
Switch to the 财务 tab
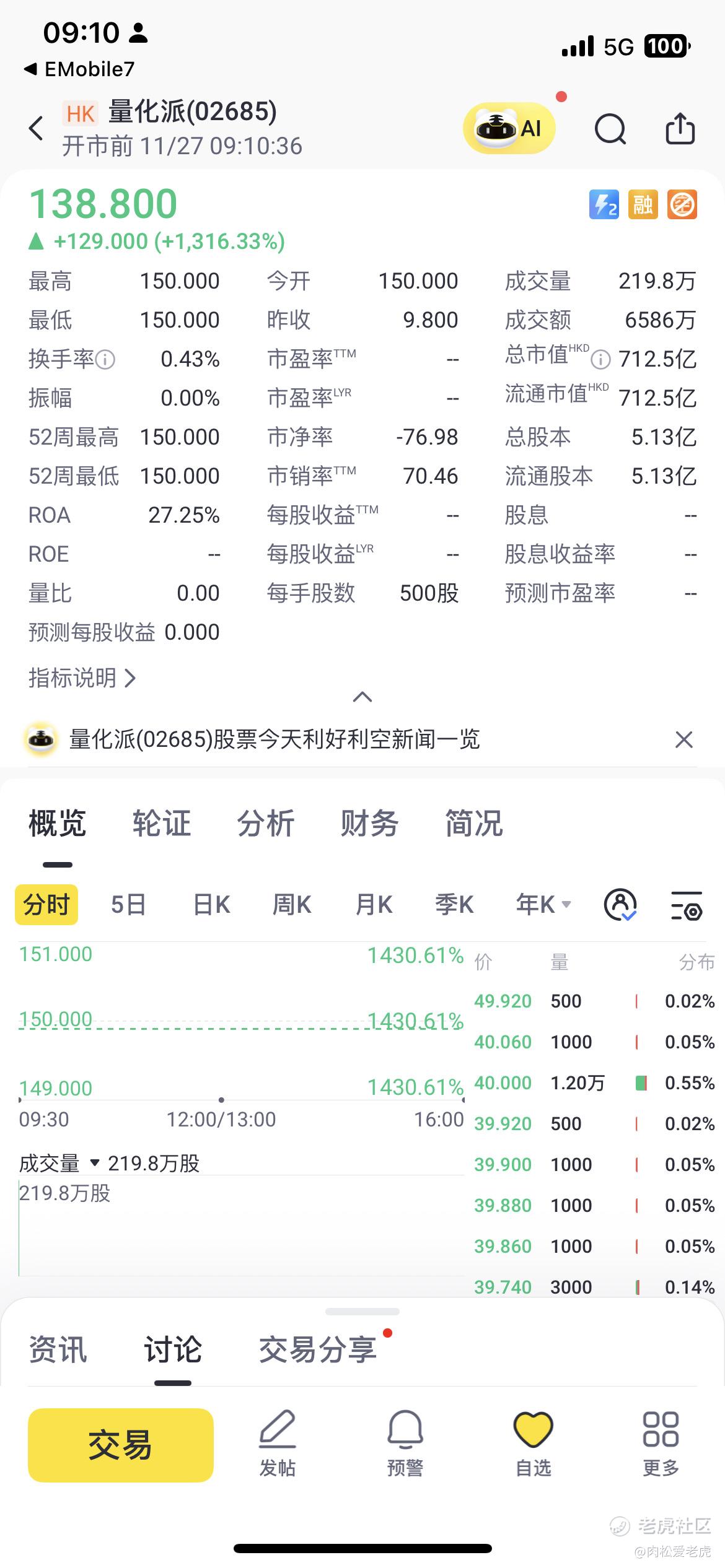point(369,824)
